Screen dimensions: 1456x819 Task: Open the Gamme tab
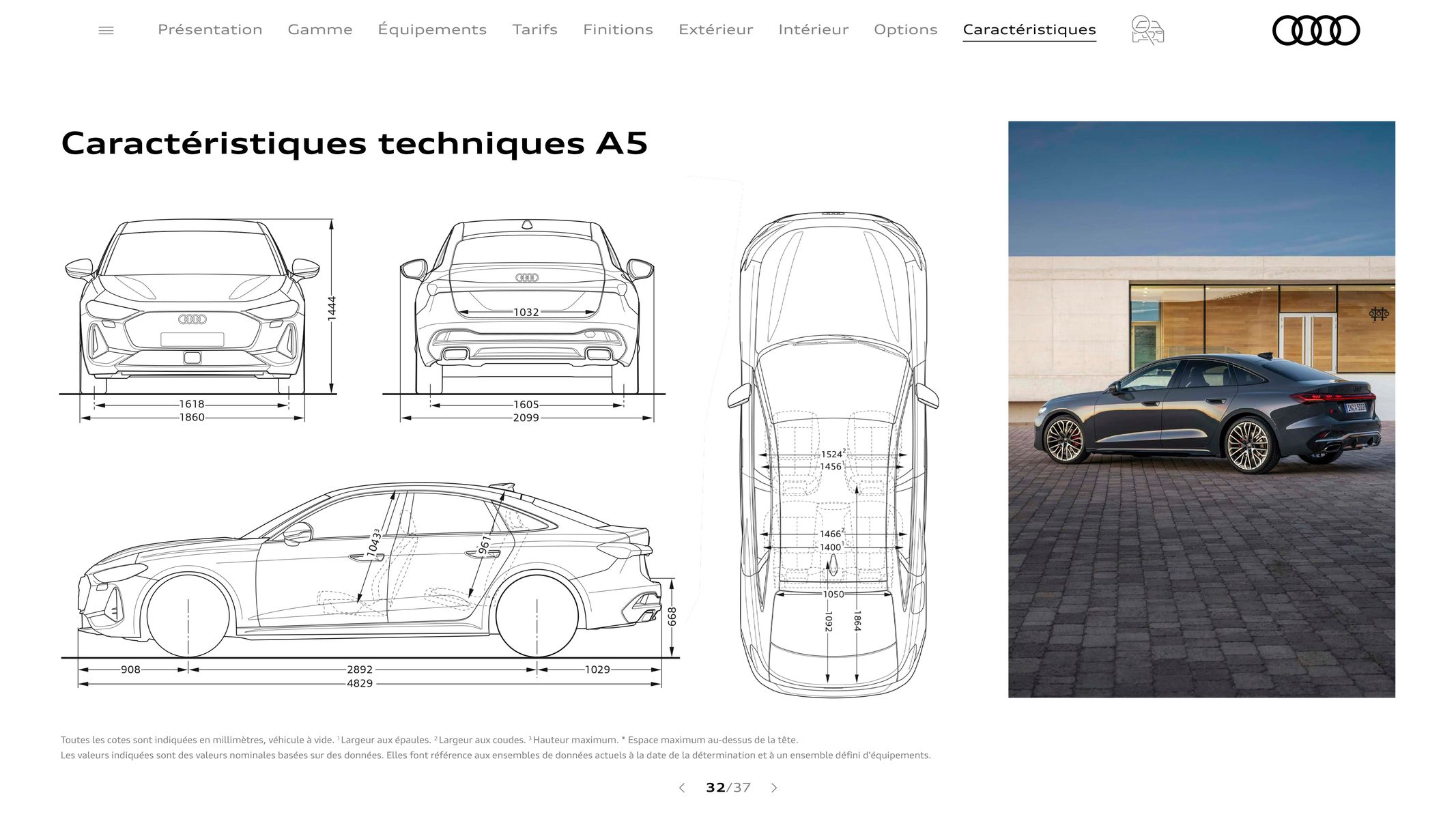coord(320,29)
